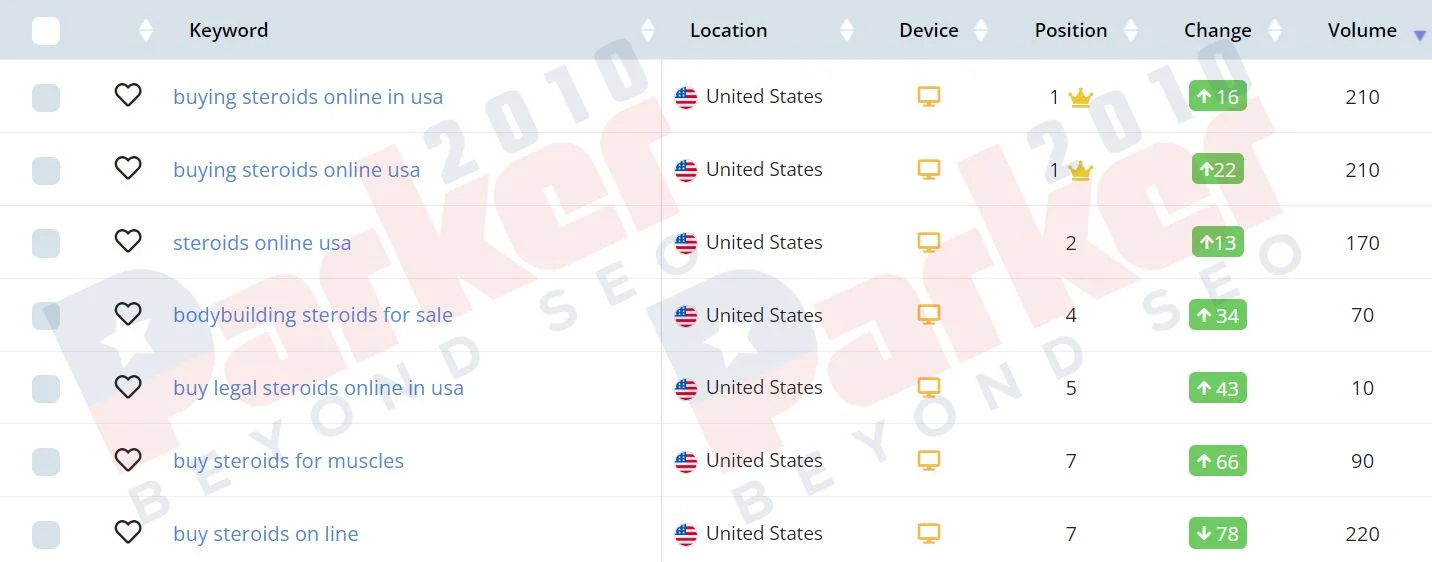Click heart icon beside 'buy steroids on line'
The height and width of the screenshot is (562, 1432).
pos(128,532)
